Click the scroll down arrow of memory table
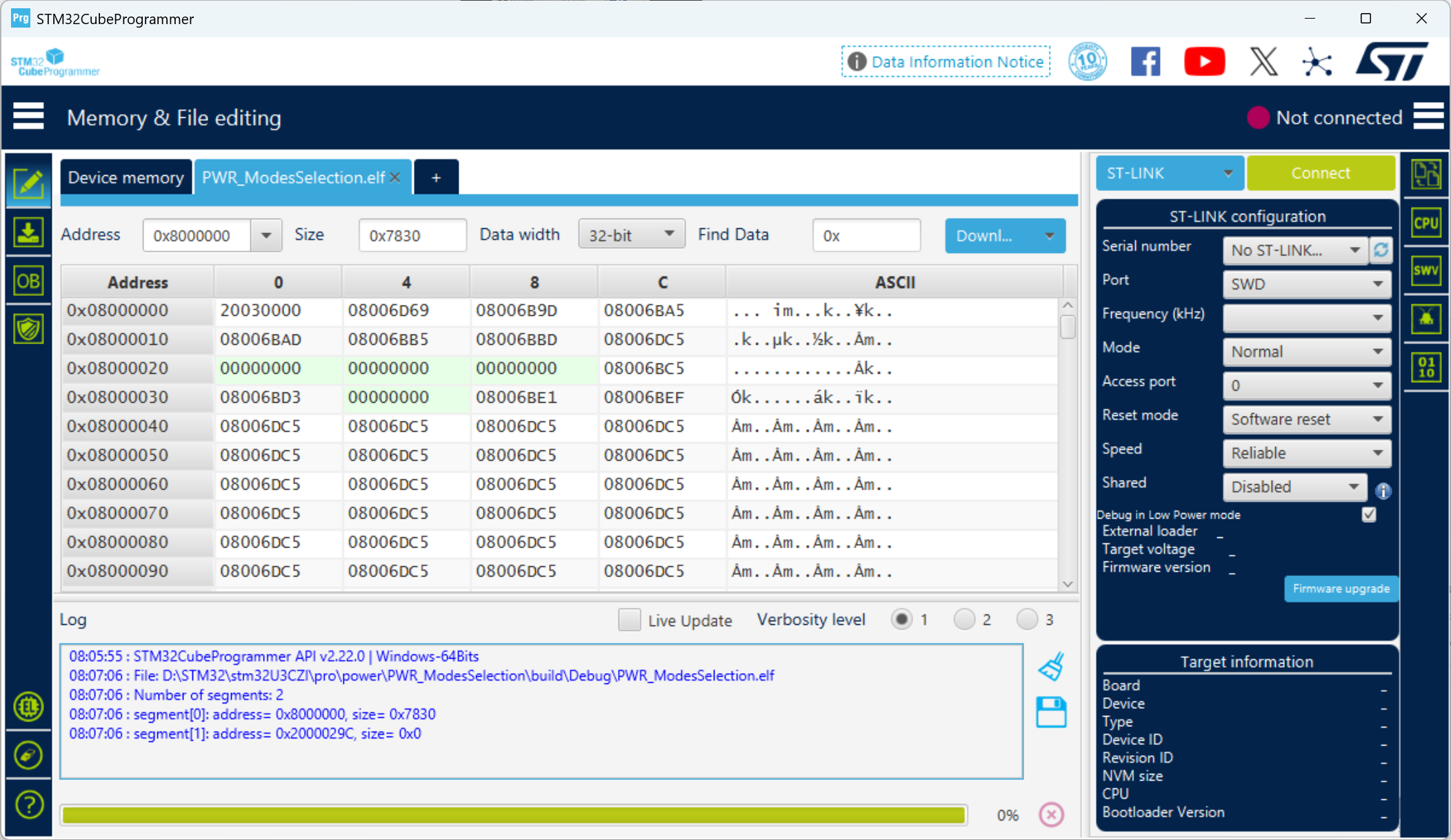Image resolution: width=1451 pixels, height=840 pixels. click(x=1068, y=583)
